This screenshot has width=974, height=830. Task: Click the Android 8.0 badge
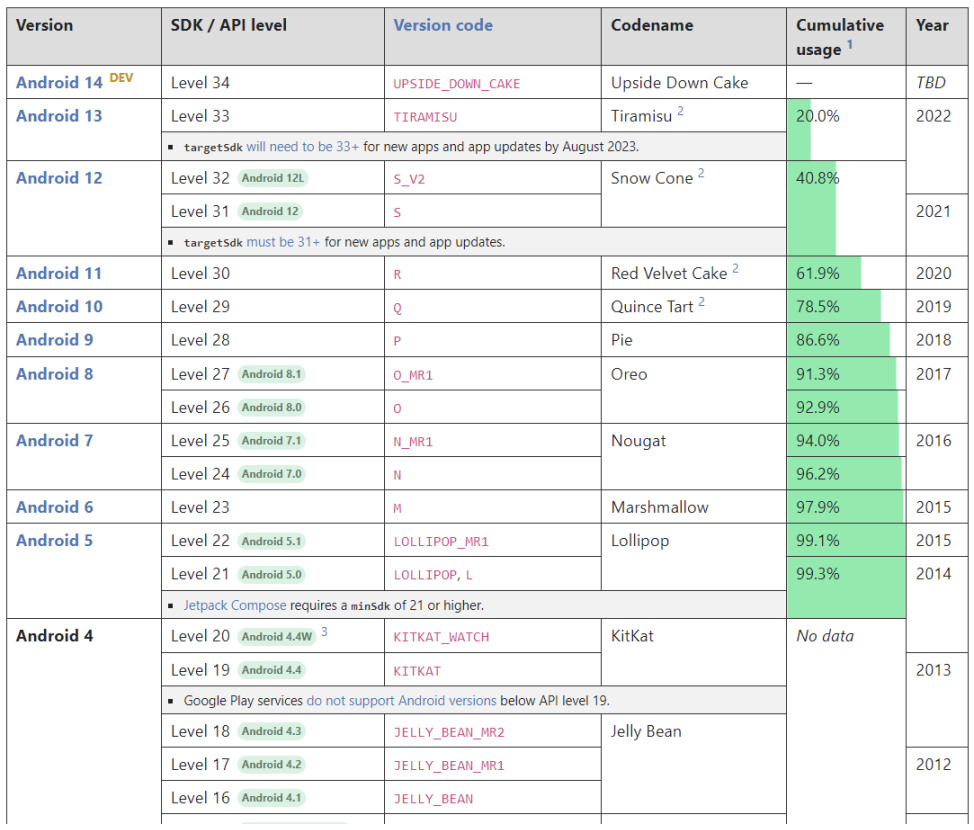pyautogui.click(x=271, y=408)
